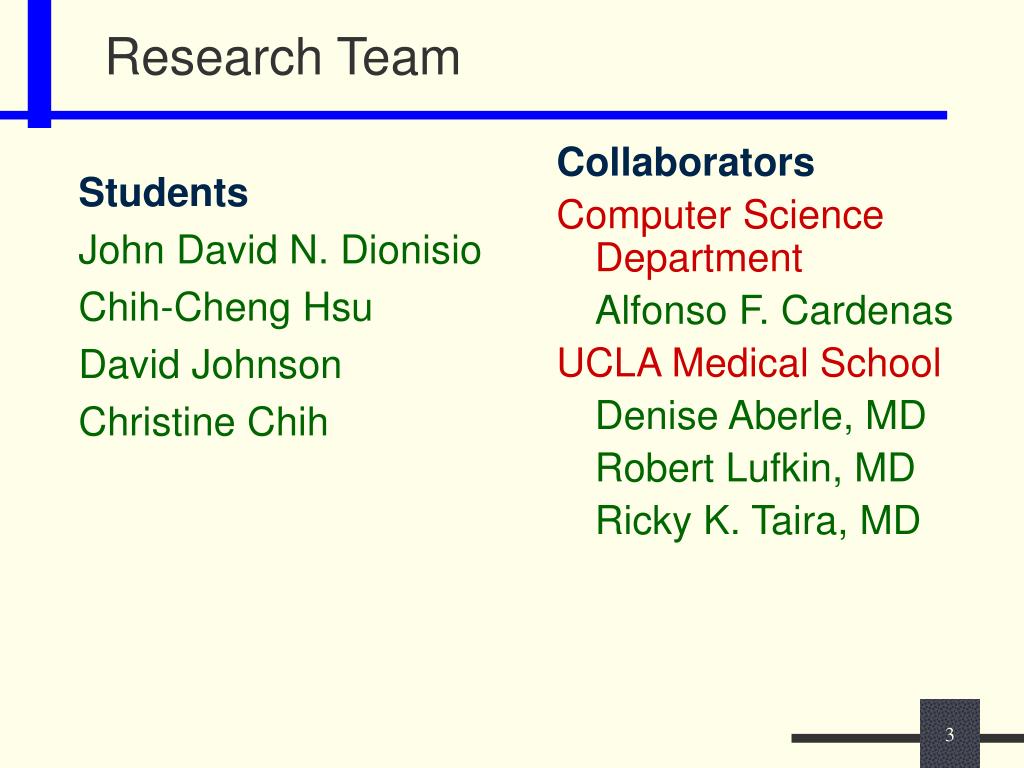1024x768 pixels.
Task: Select the Alfonso F. Cardenas line
Action: [x=774, y=310]
